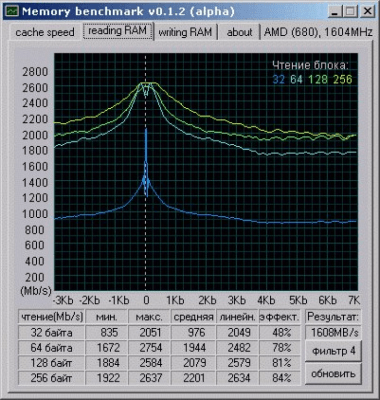This screenshot has height=400, width=380.
Task: Click the 64 байта row label
Action: point(51,348)
